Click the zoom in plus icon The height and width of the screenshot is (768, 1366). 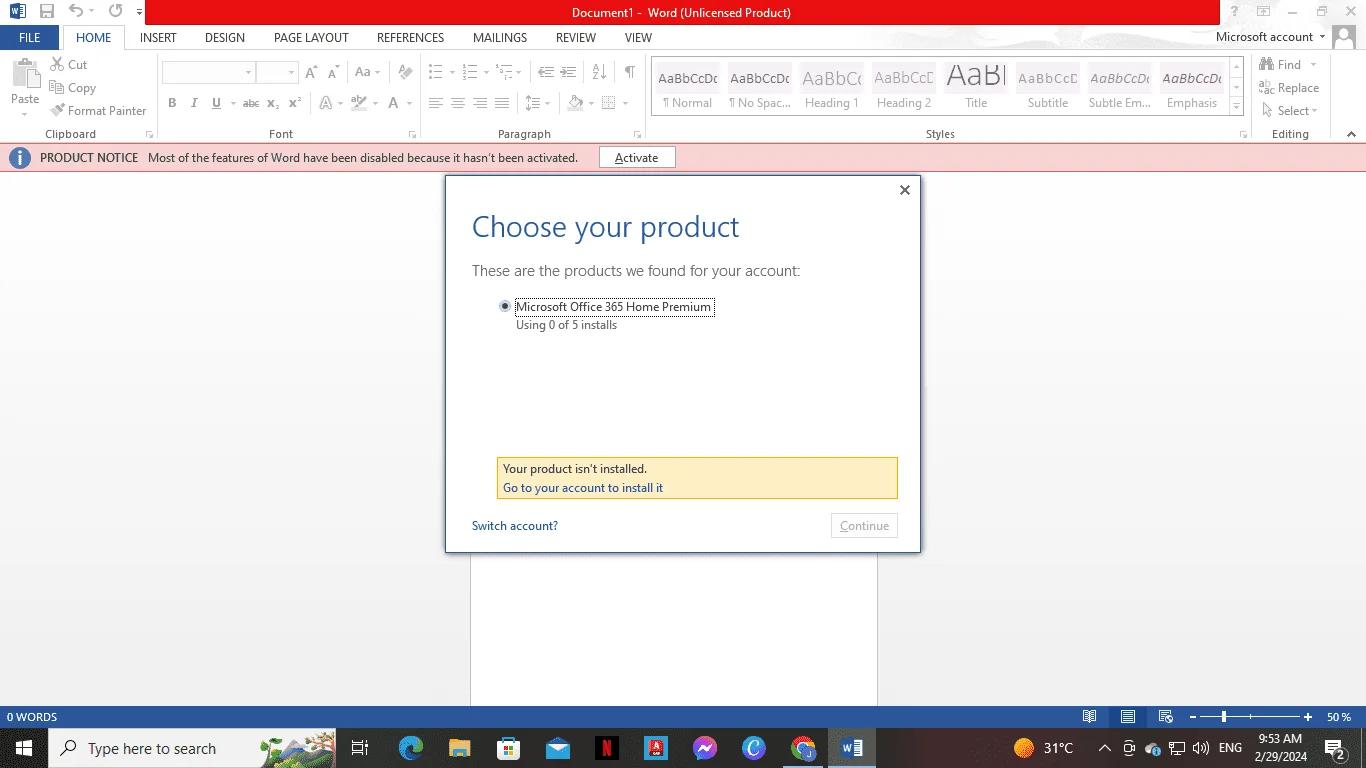[1308, 717]
